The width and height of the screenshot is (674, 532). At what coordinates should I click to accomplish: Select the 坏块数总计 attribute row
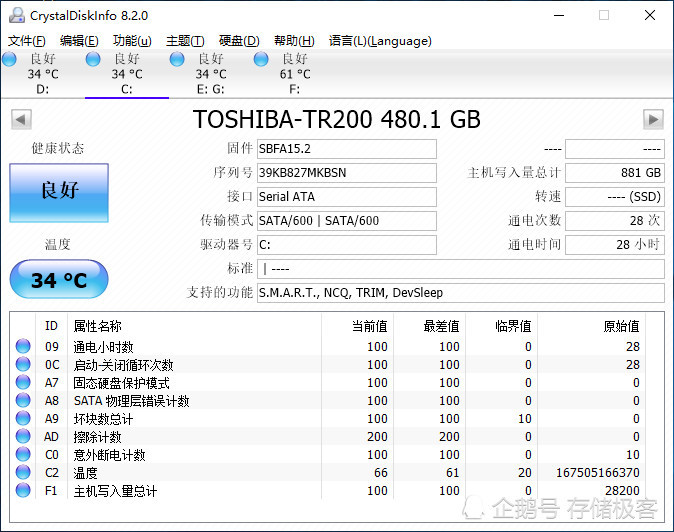pos(329,419)
